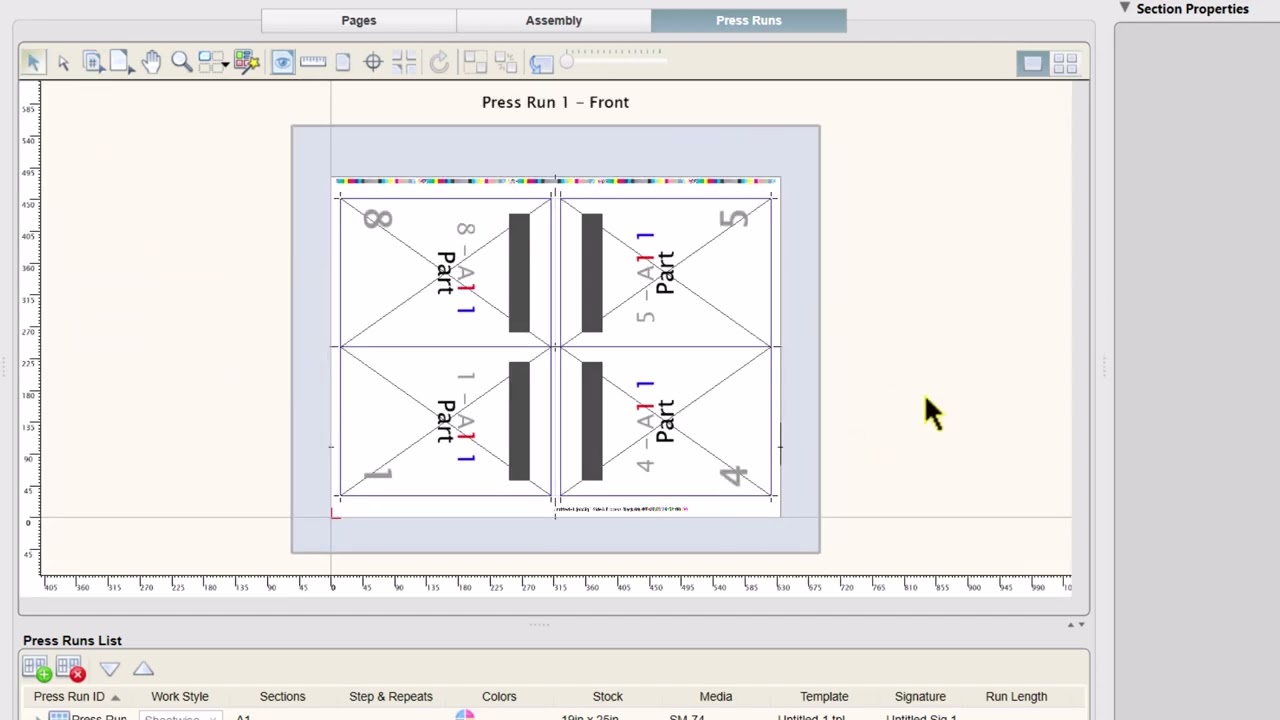
Task: Click the crosshair registration mark icon
Action: (x=373, y=62)
